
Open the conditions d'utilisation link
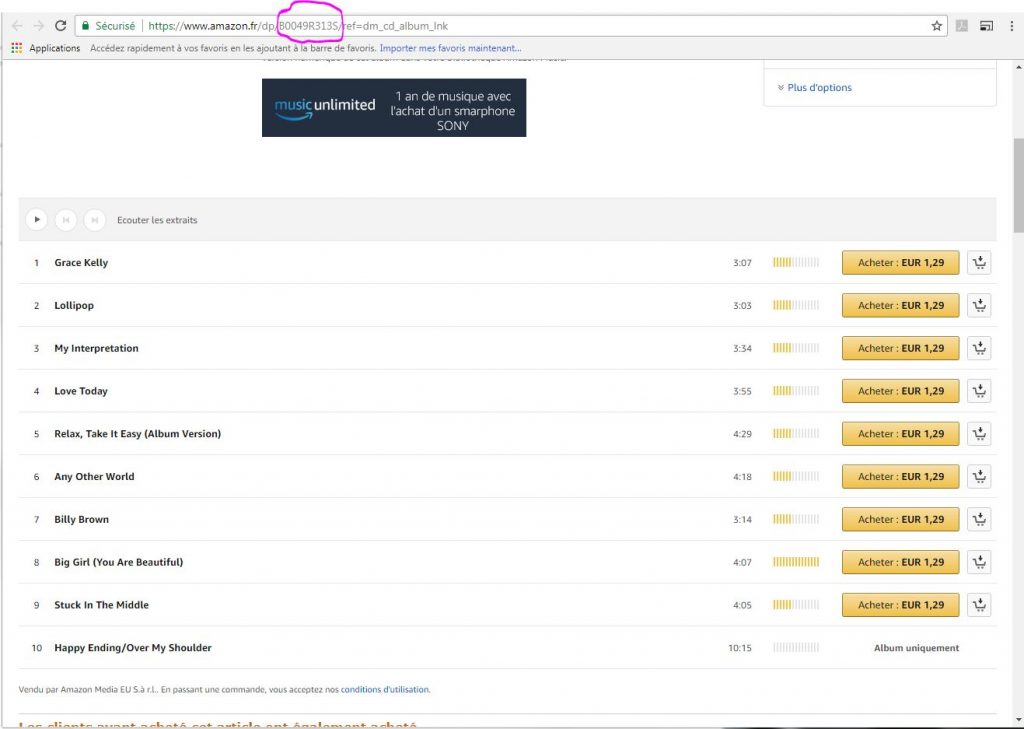pos(385,689)
